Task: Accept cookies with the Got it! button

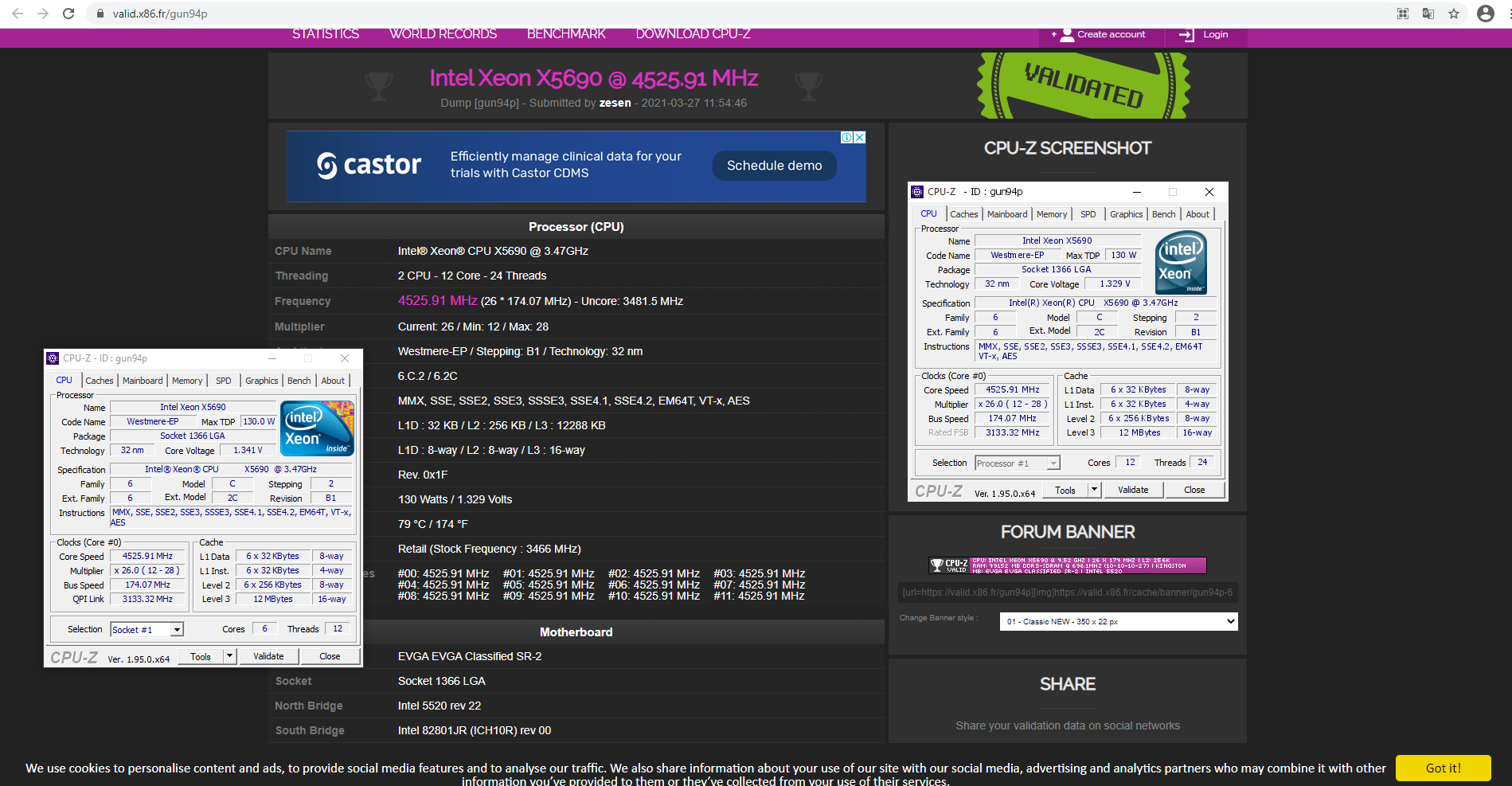Action: 1443,768
